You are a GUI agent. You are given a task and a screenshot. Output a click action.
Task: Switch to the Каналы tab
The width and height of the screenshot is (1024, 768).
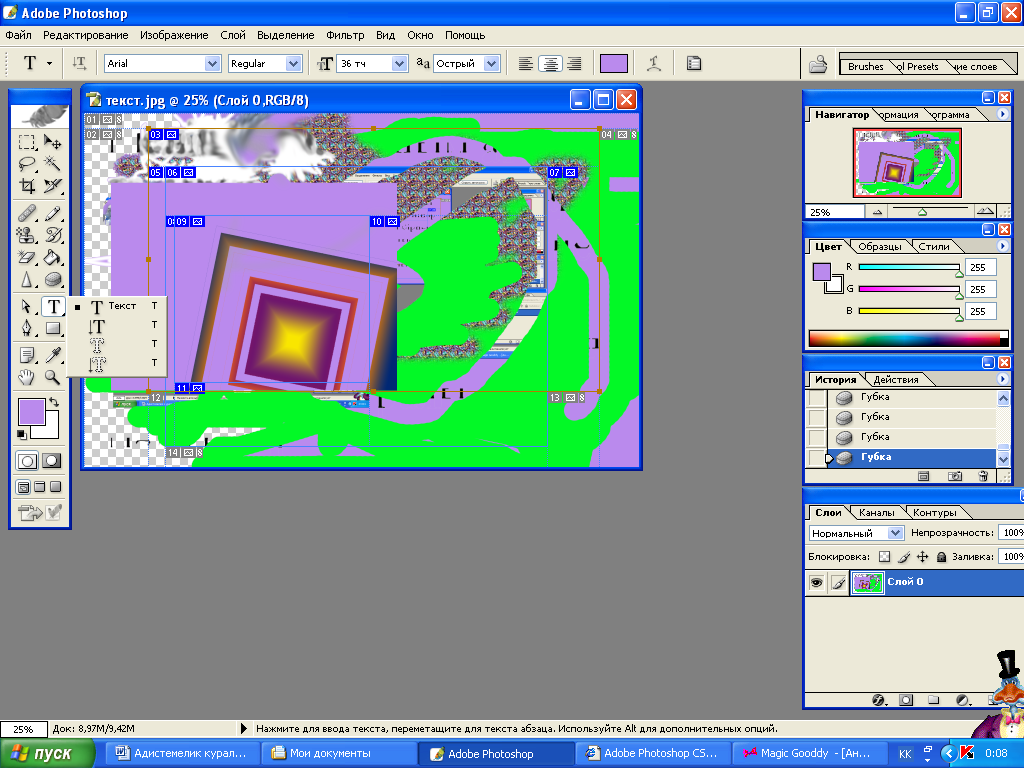pos(876,513)
